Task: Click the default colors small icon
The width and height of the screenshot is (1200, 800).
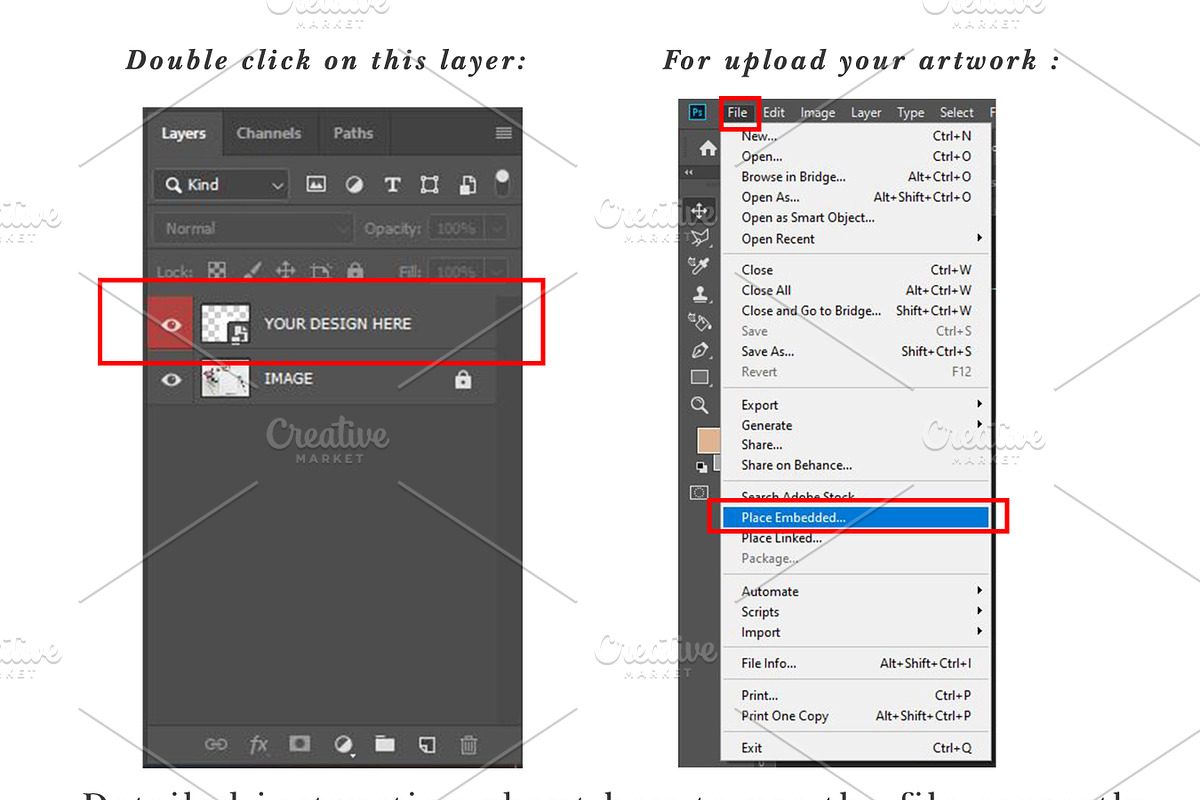Action: pyautogui.click(x=701, y=467)
